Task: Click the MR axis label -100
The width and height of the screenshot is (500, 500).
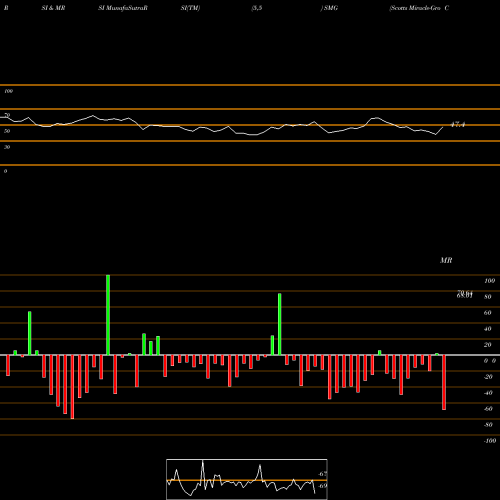Action: pos(490,441)
